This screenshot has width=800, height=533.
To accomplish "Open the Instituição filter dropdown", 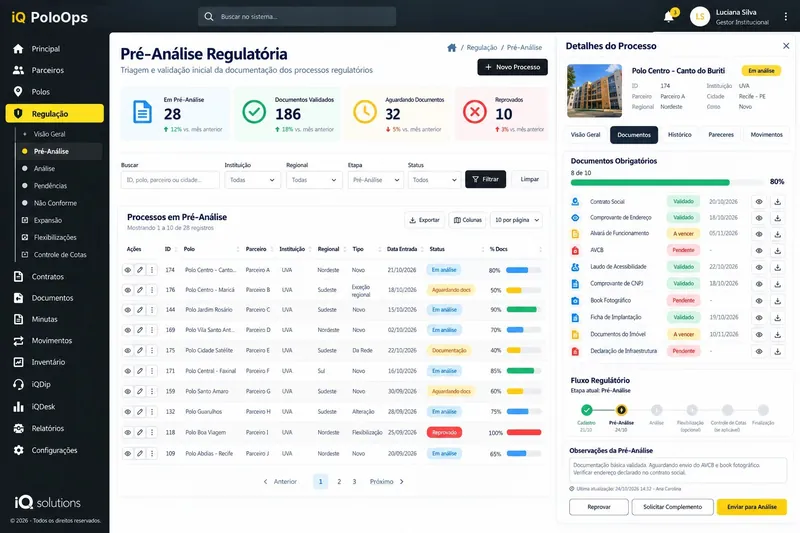I will coord(253,180).
